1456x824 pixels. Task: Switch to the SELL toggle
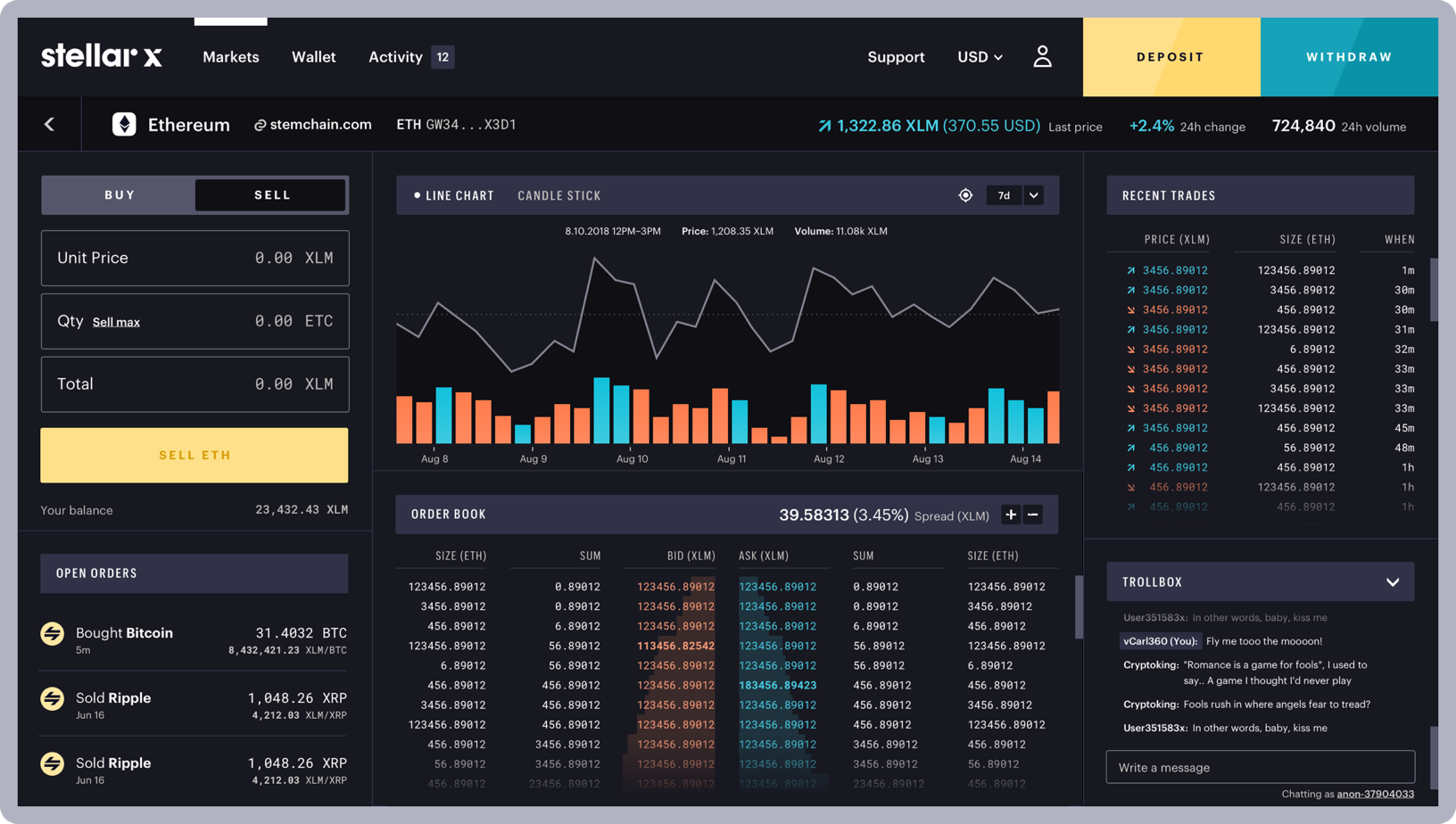(271, 195)
